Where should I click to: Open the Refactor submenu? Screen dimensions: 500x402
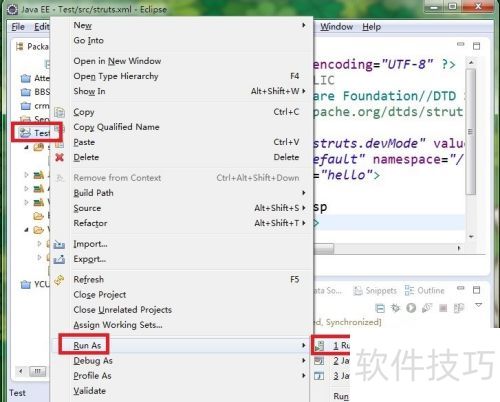(182, 223)
